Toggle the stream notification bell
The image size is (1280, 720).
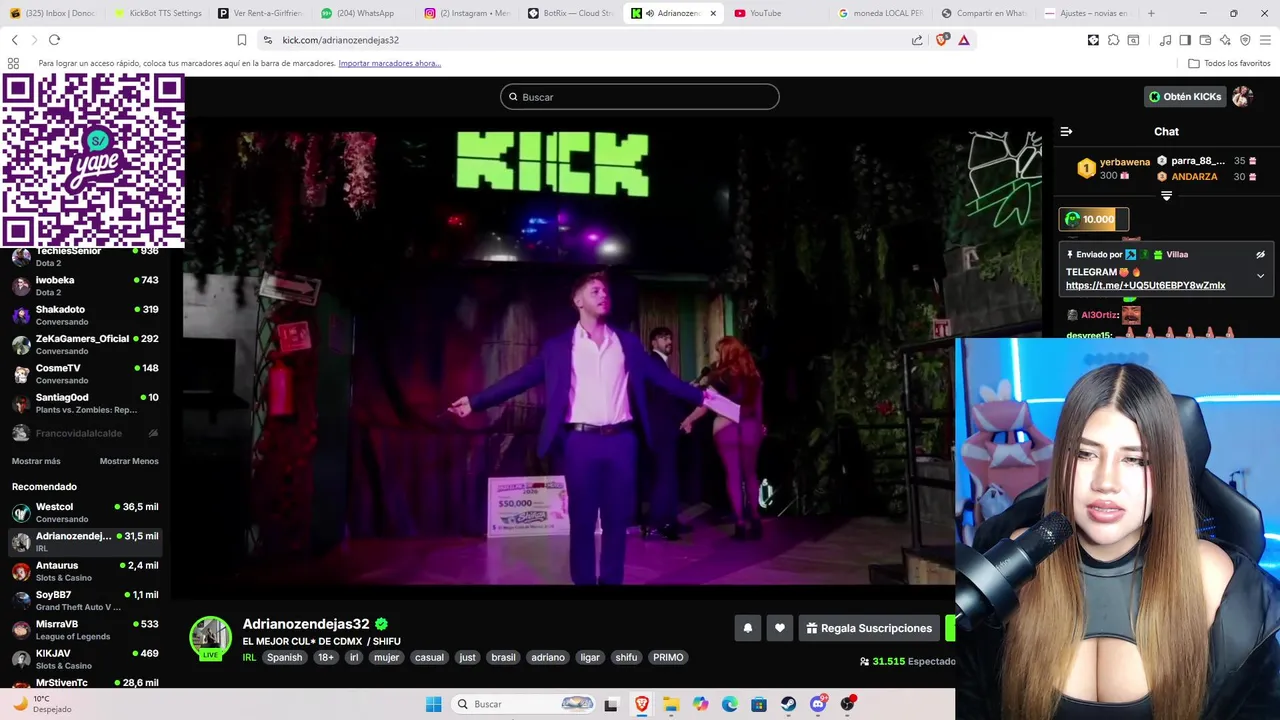click(747, 628)
